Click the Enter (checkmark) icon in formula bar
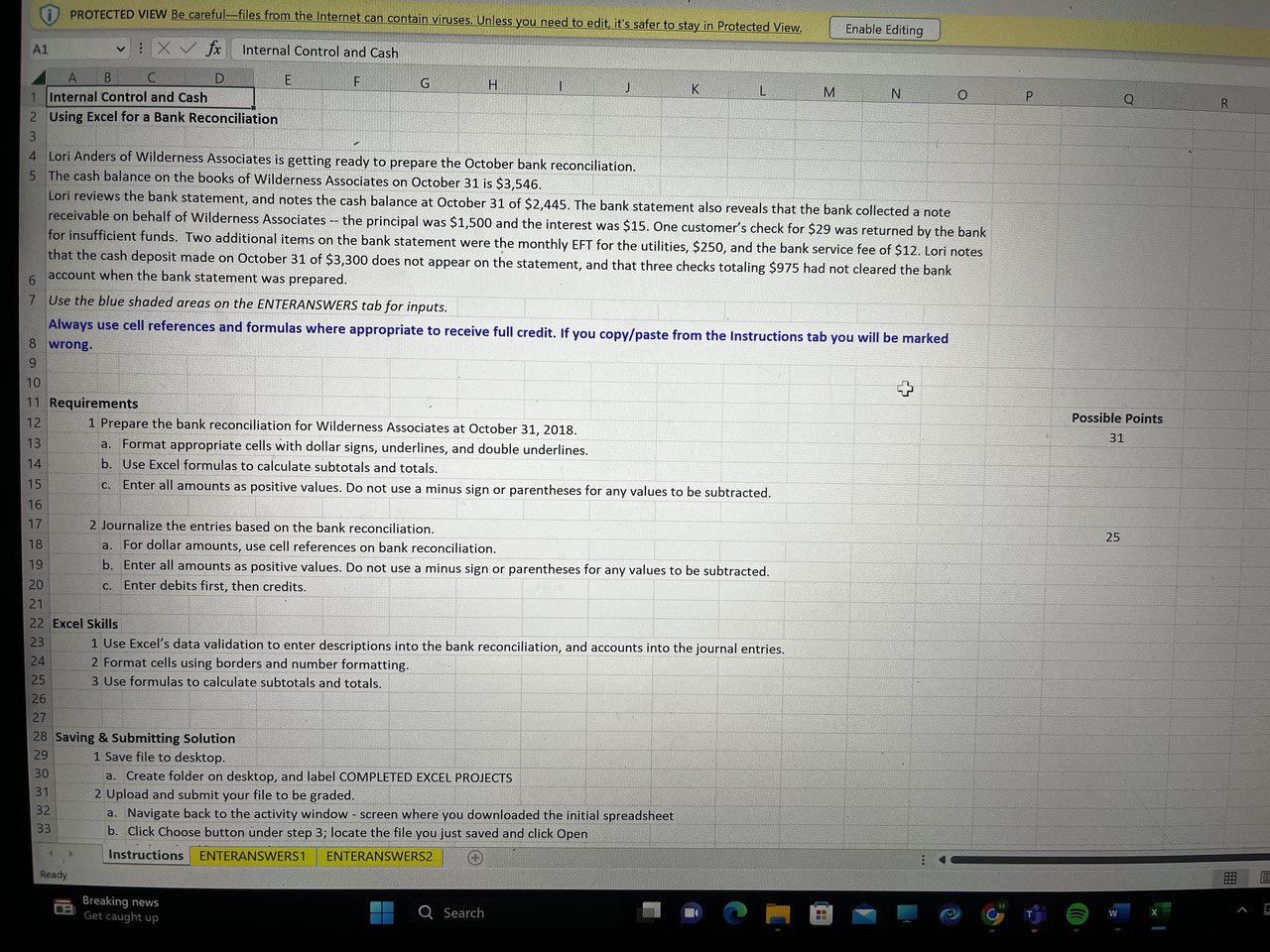Screen dimensions: 1270x952 click(189, 48)
